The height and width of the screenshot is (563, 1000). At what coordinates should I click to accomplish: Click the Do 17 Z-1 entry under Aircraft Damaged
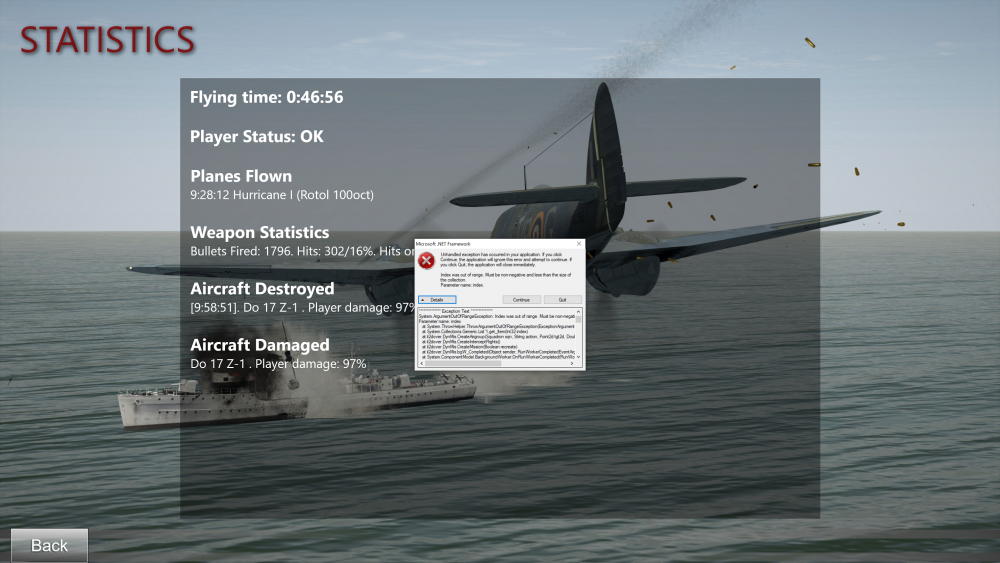278,364
